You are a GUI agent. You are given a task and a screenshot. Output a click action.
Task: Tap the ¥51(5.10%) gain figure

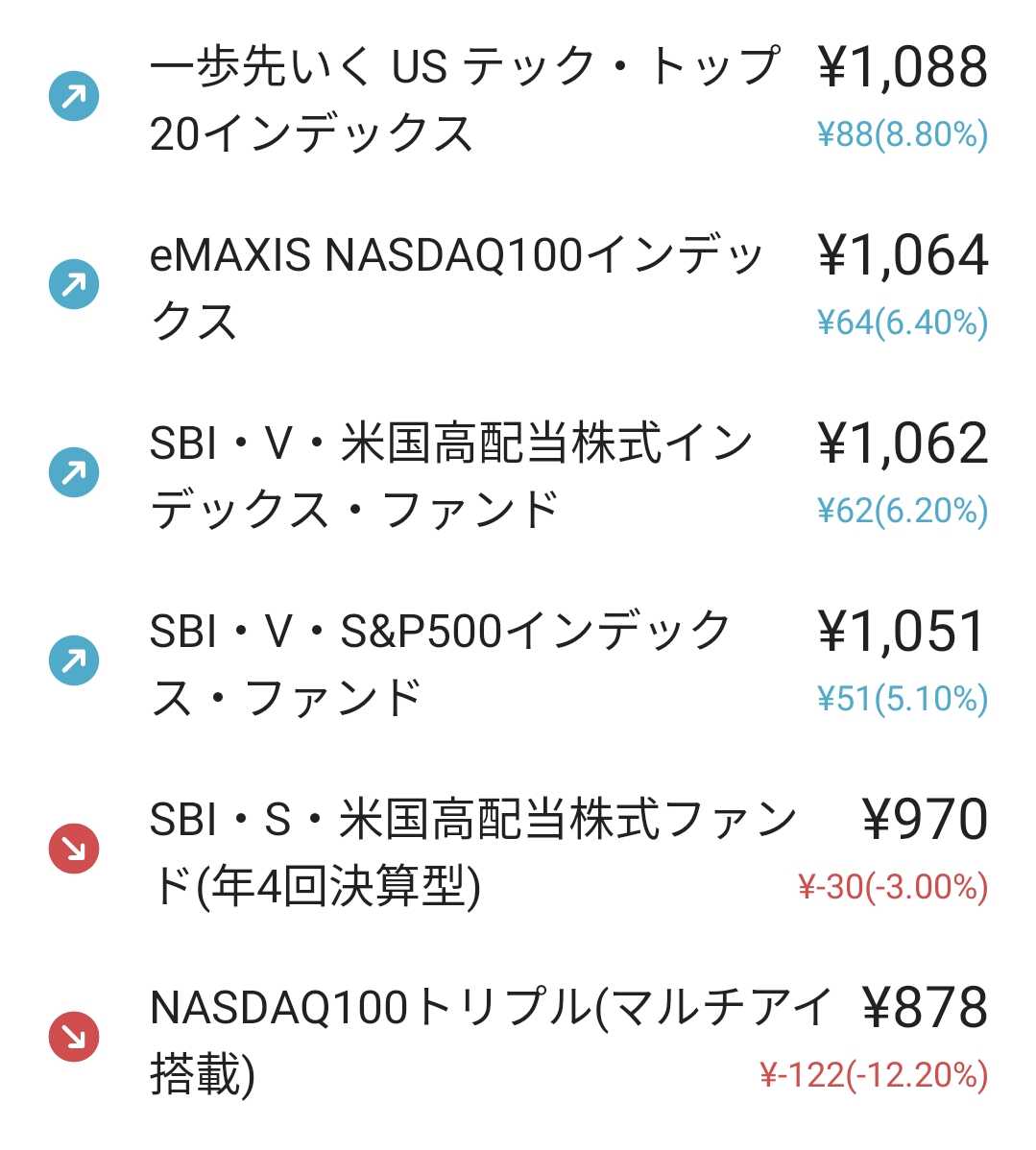tap(902, 700)
